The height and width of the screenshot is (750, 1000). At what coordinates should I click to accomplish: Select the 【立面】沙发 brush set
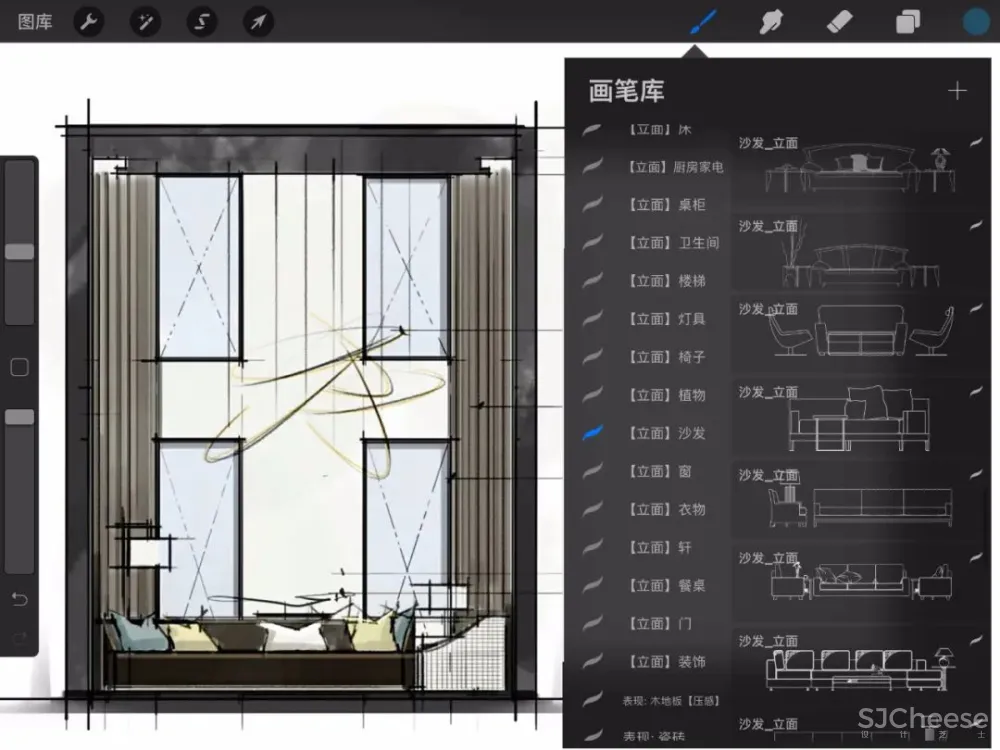click(666, 433)
